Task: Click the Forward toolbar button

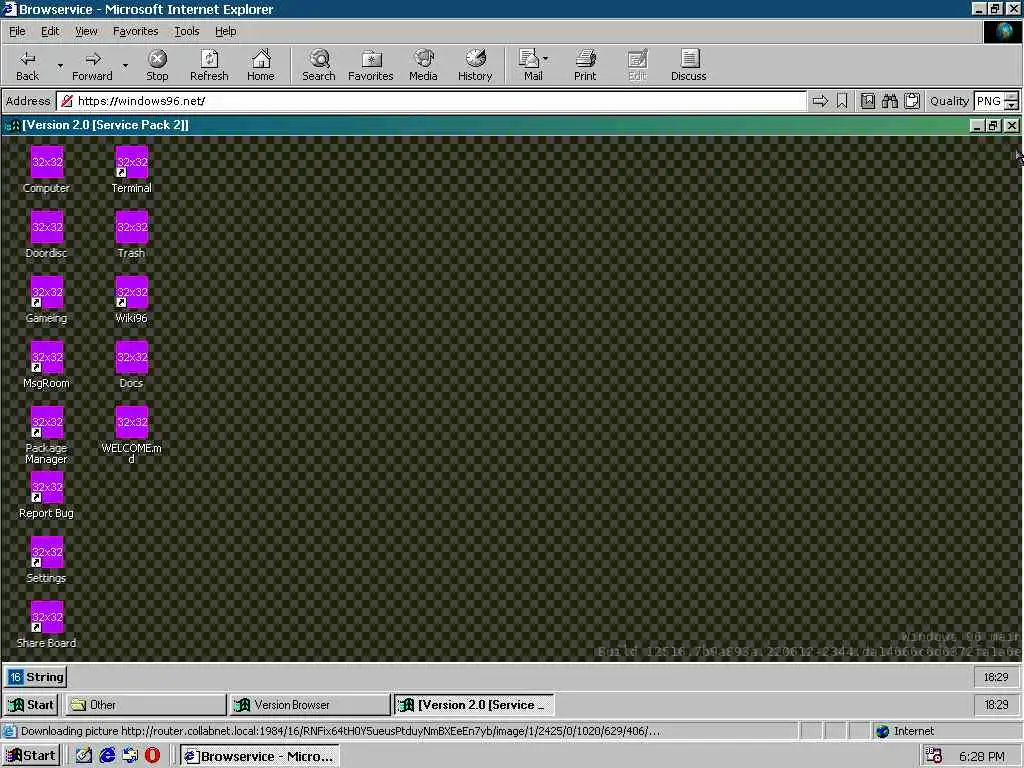Action: click(92, 65)
